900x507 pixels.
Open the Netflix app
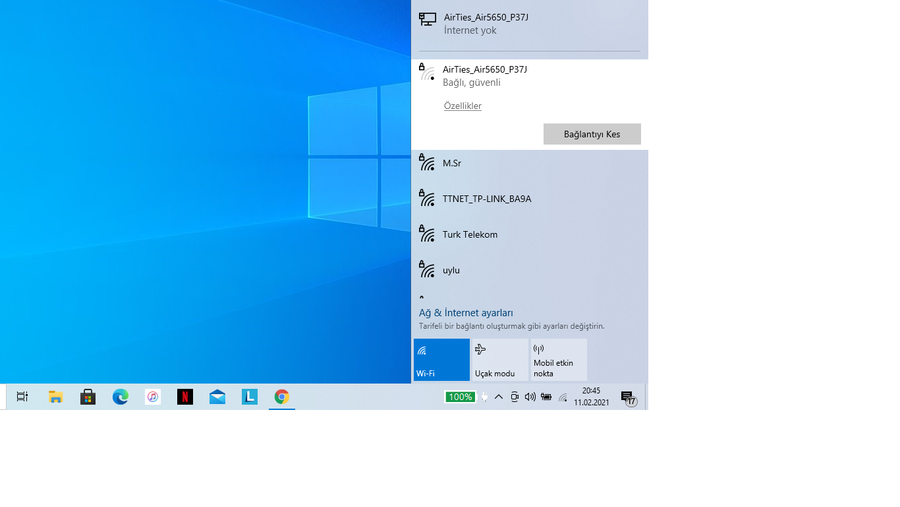[x=185, y=397]
